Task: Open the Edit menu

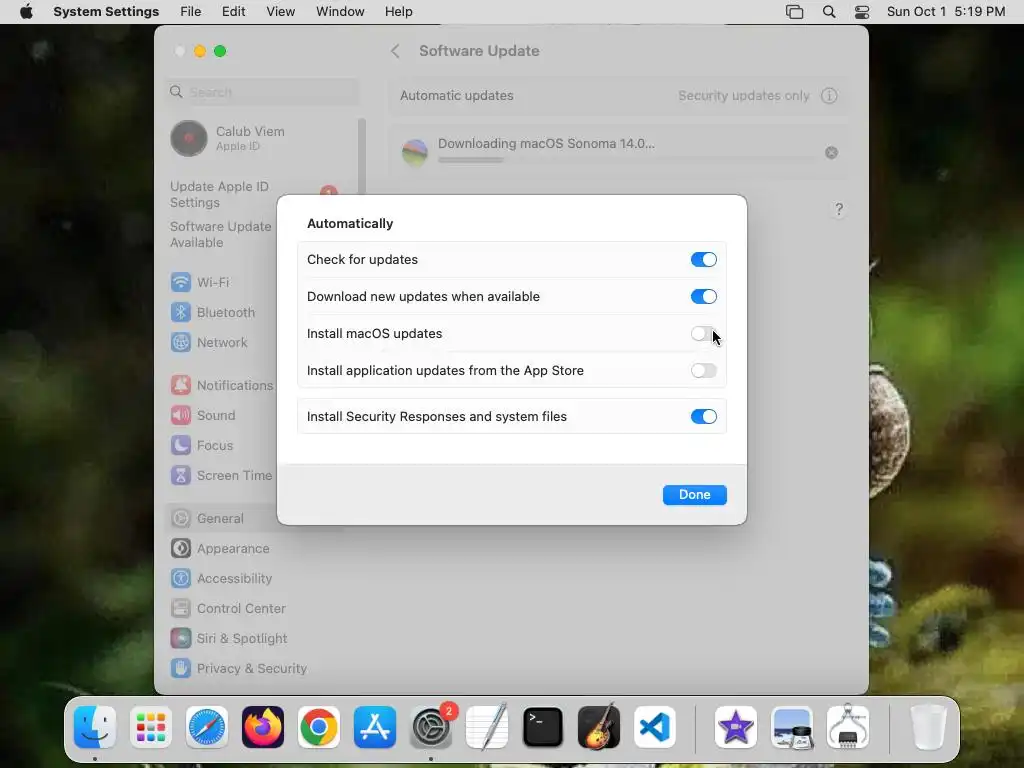Action: click(233, 12)
